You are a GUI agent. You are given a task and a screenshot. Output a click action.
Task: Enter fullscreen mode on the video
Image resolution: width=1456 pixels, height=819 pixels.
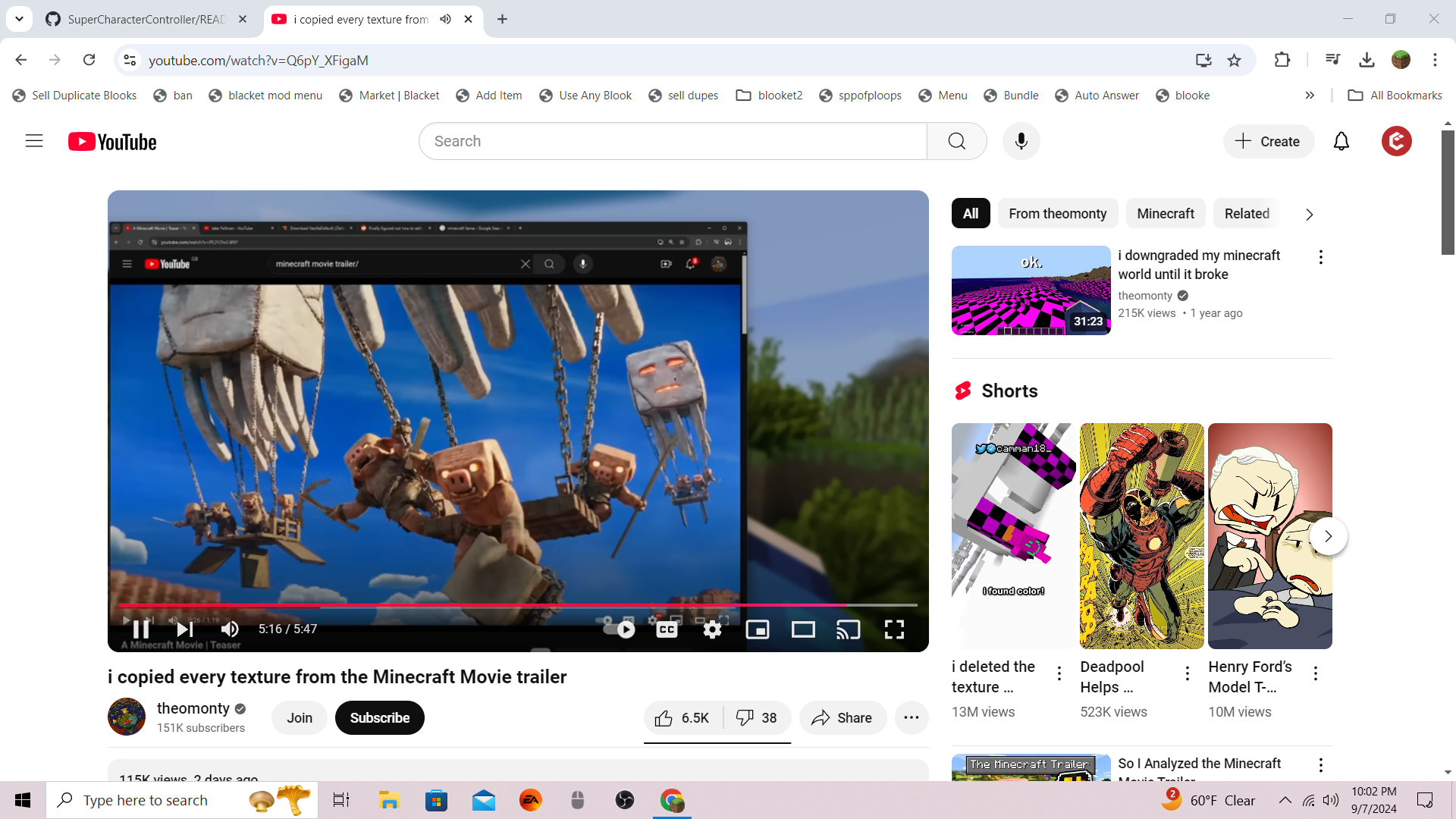(894, 629)
